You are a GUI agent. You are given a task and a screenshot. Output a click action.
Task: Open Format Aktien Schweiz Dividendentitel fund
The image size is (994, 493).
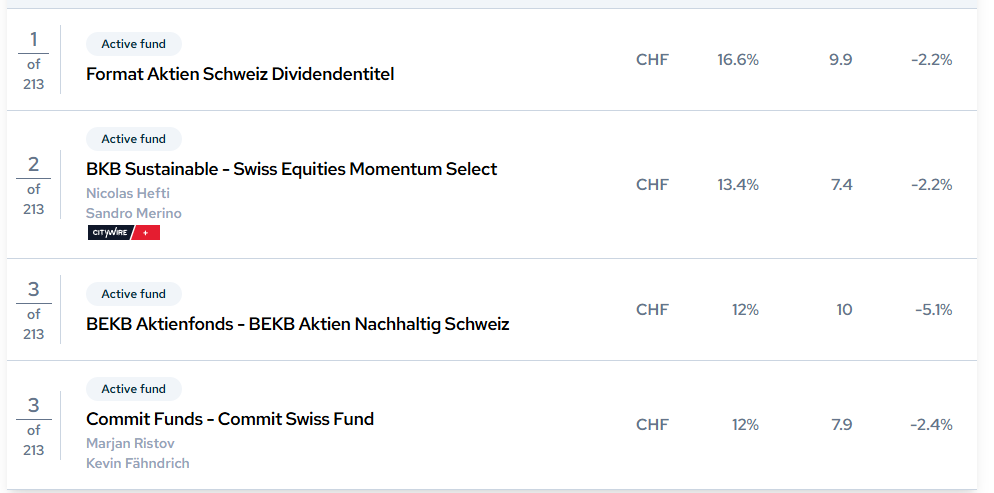pos(240,74)
